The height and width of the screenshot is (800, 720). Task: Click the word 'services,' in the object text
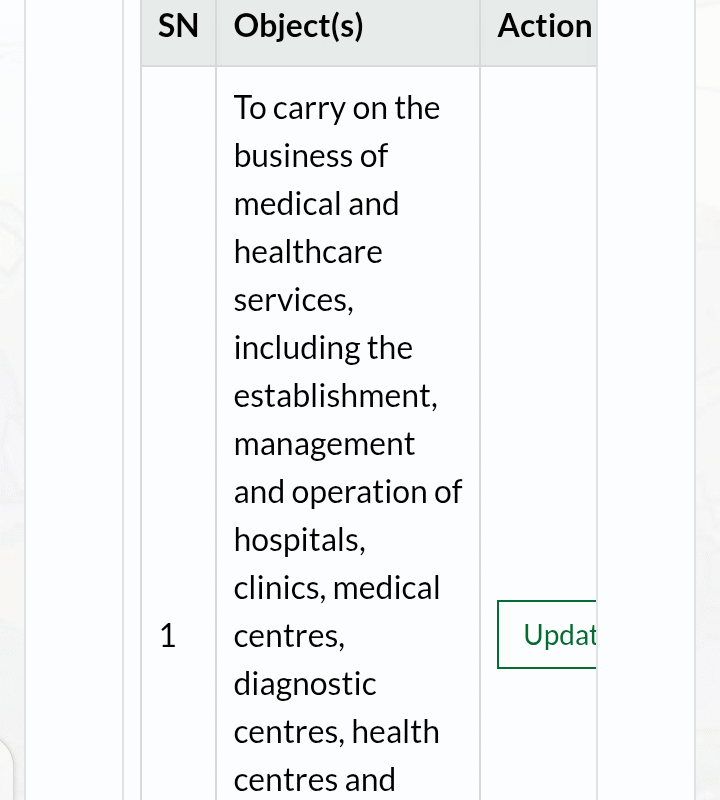pos(293,300)
